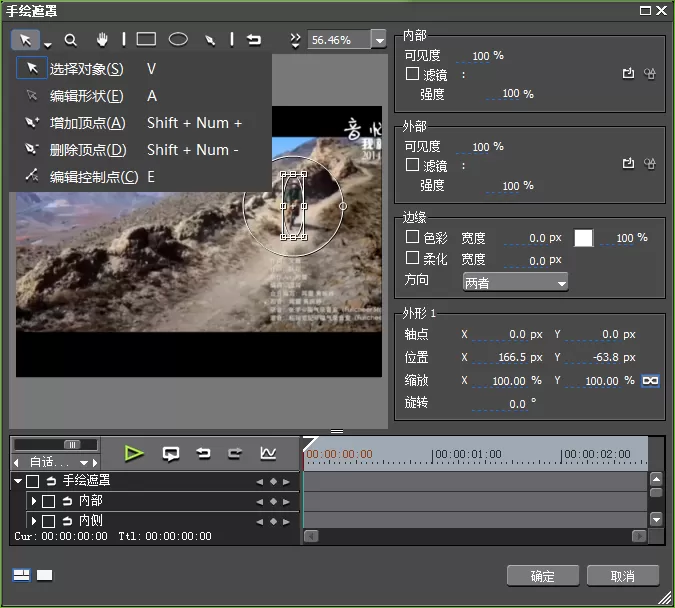The height and width of the screenshot is (608, 675).
Task: Open filter selection icon in 外部 section
Action: [629, 163]
